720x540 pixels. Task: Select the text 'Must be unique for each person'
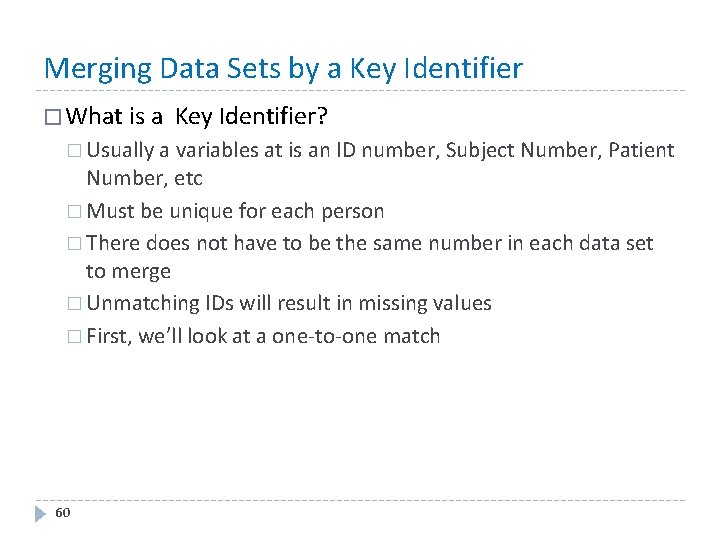point(235,212)
